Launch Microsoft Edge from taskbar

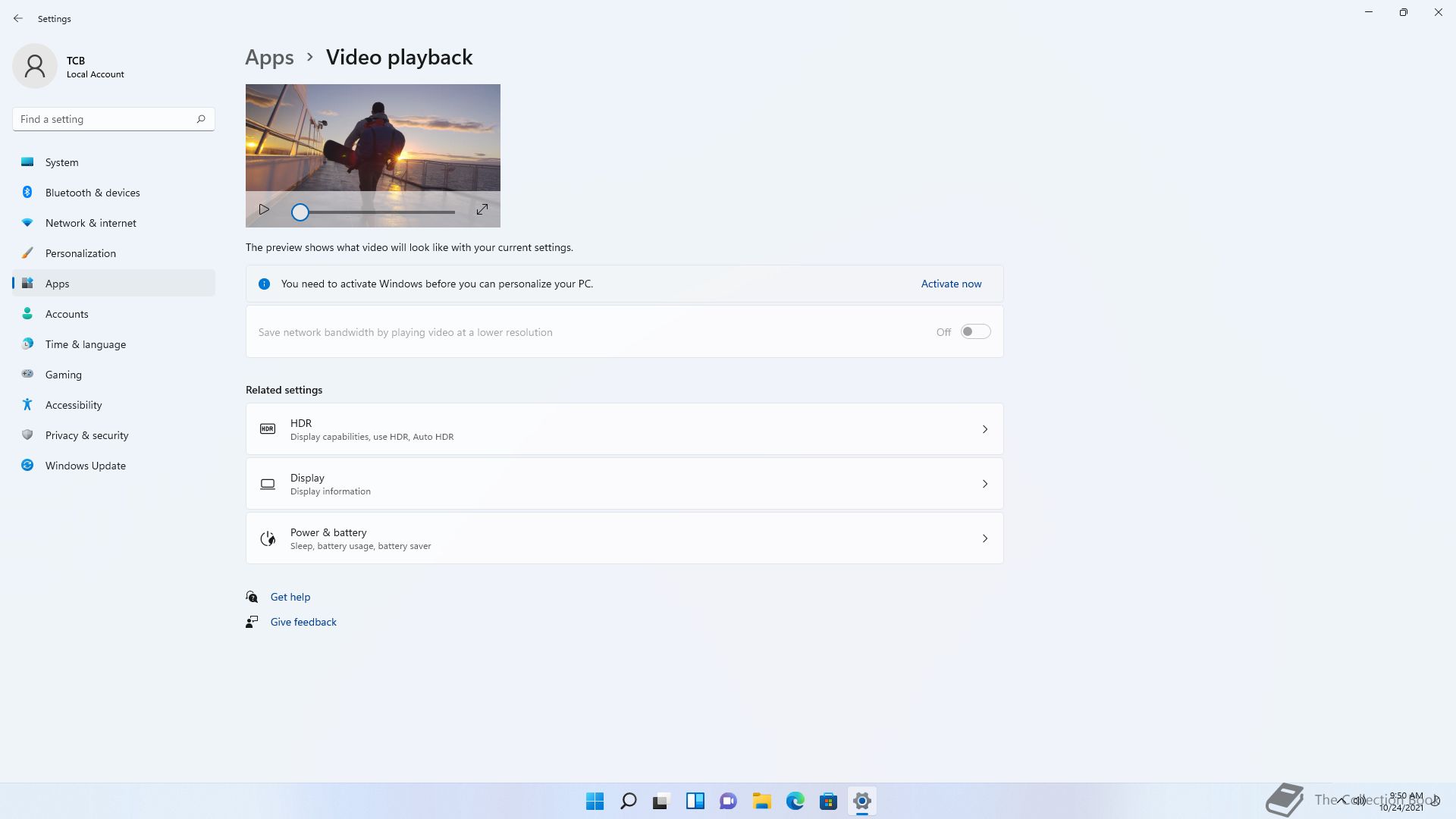pos(795,801)
